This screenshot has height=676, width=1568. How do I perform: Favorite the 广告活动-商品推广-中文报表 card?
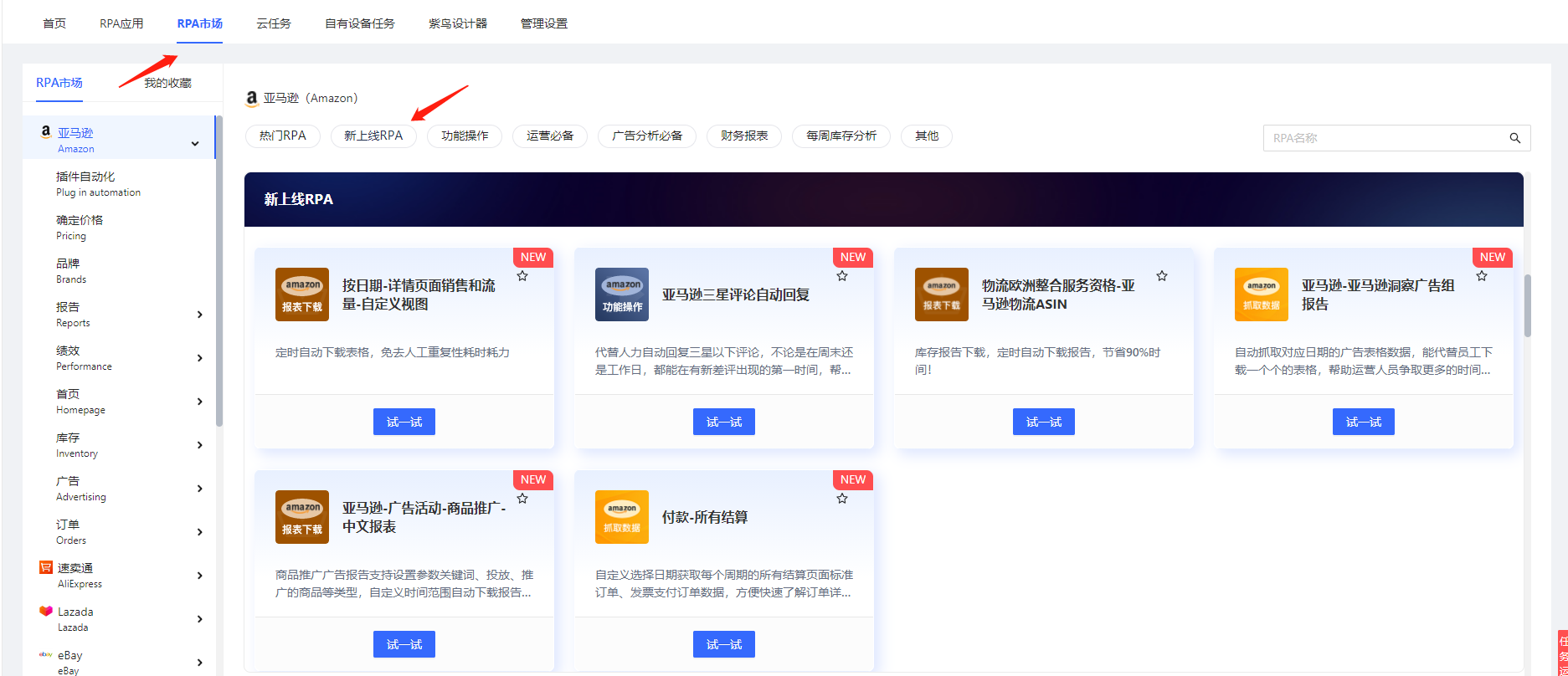[x=522, y=499]
